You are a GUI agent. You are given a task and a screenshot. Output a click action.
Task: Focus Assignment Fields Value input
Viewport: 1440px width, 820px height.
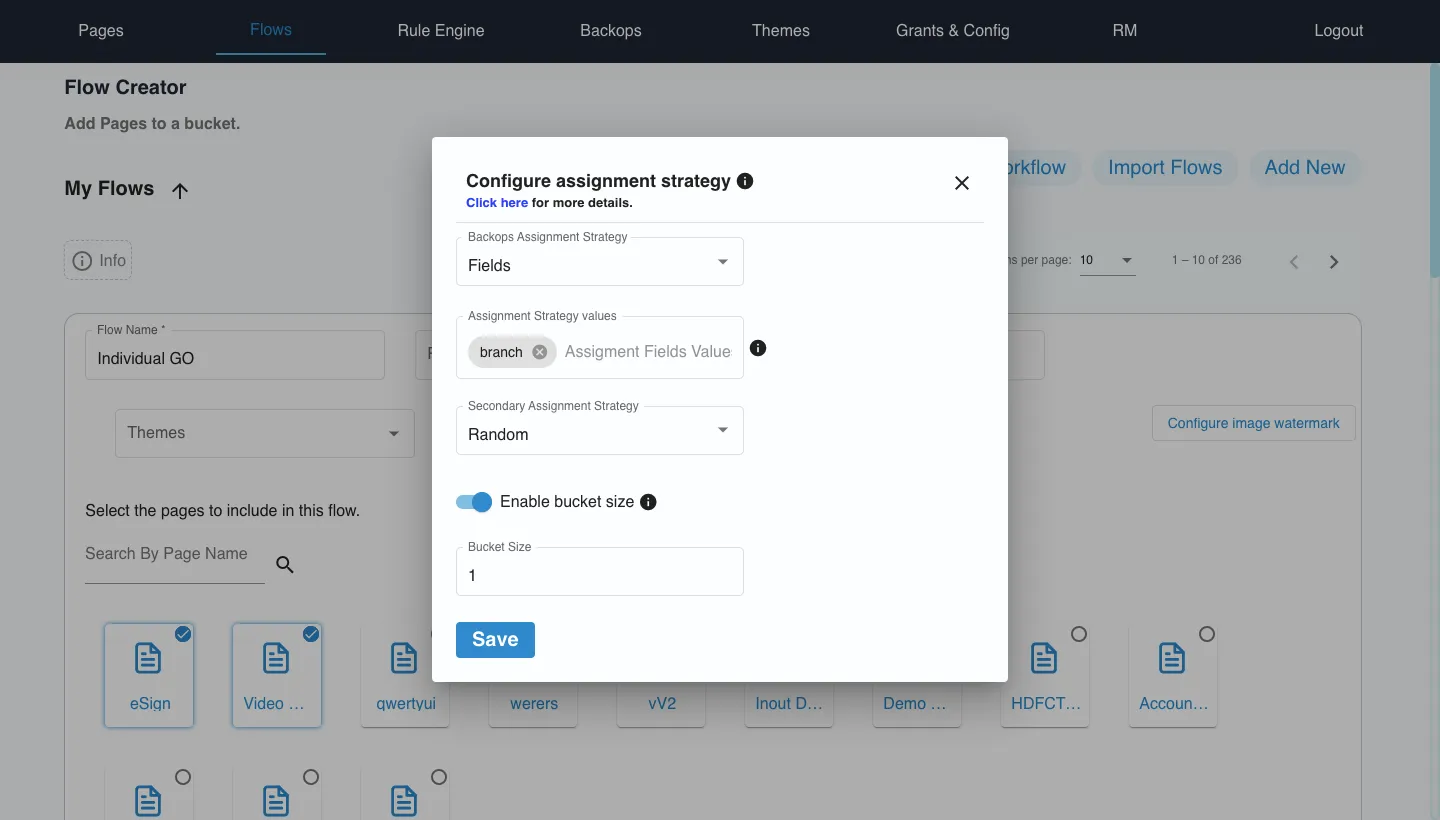click(648, 352)
